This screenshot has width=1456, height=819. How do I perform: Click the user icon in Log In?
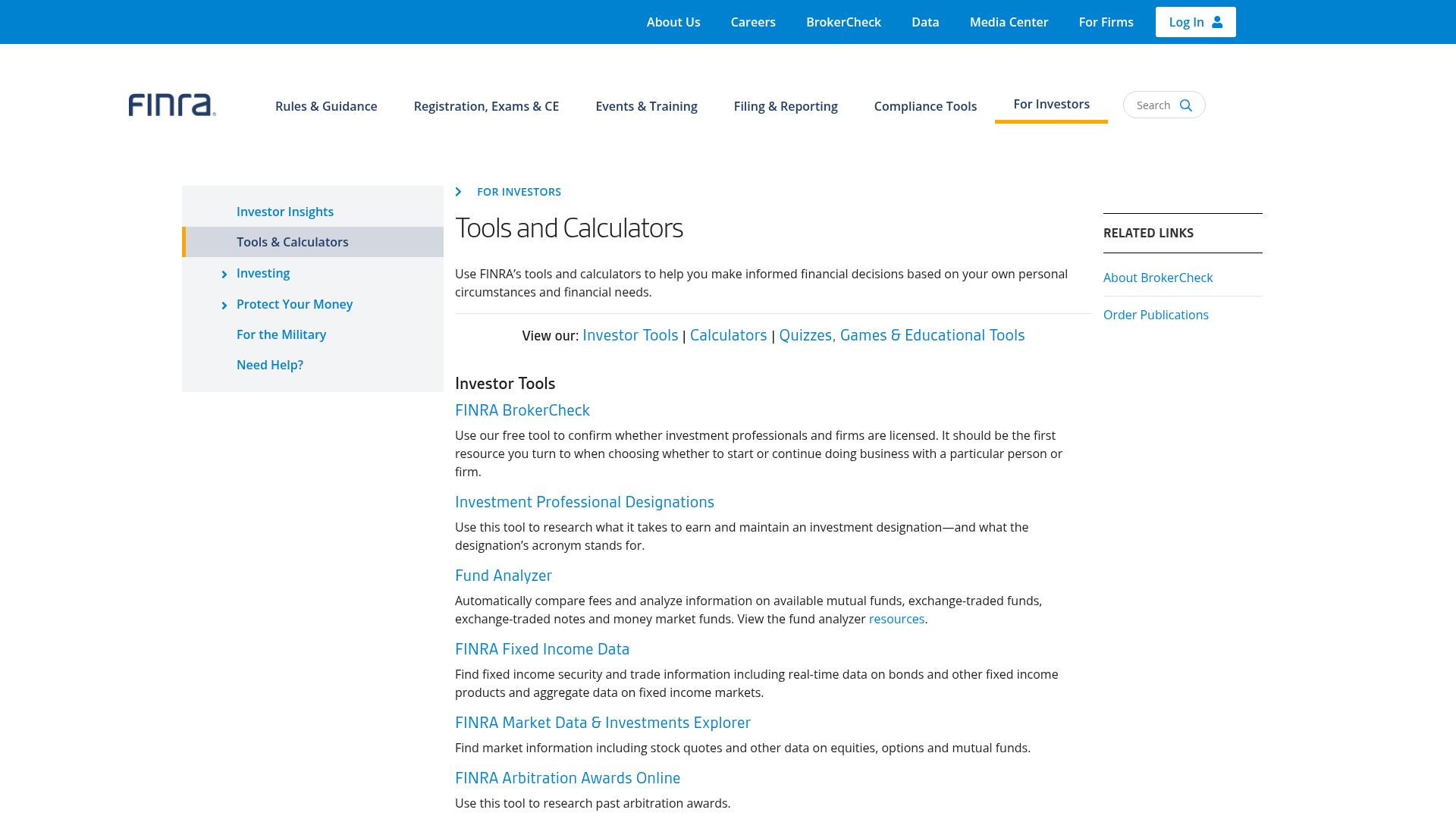point(1217,22)
